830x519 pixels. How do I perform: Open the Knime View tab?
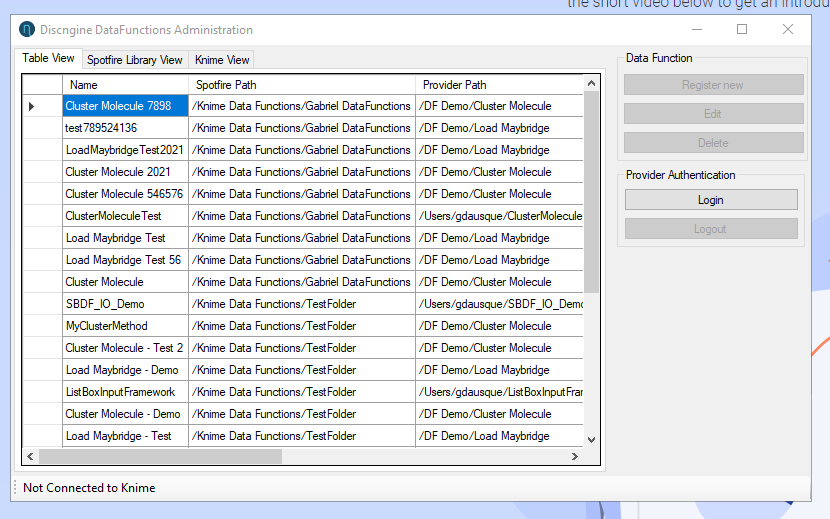pos(222,60)
